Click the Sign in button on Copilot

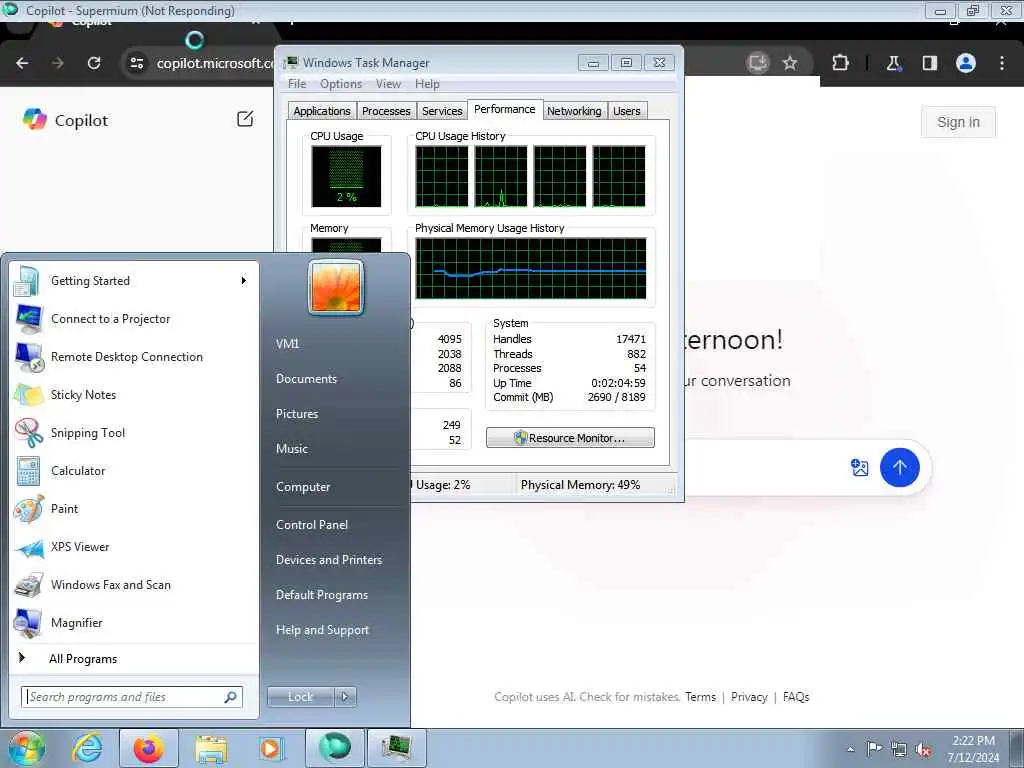click(958, 122)
